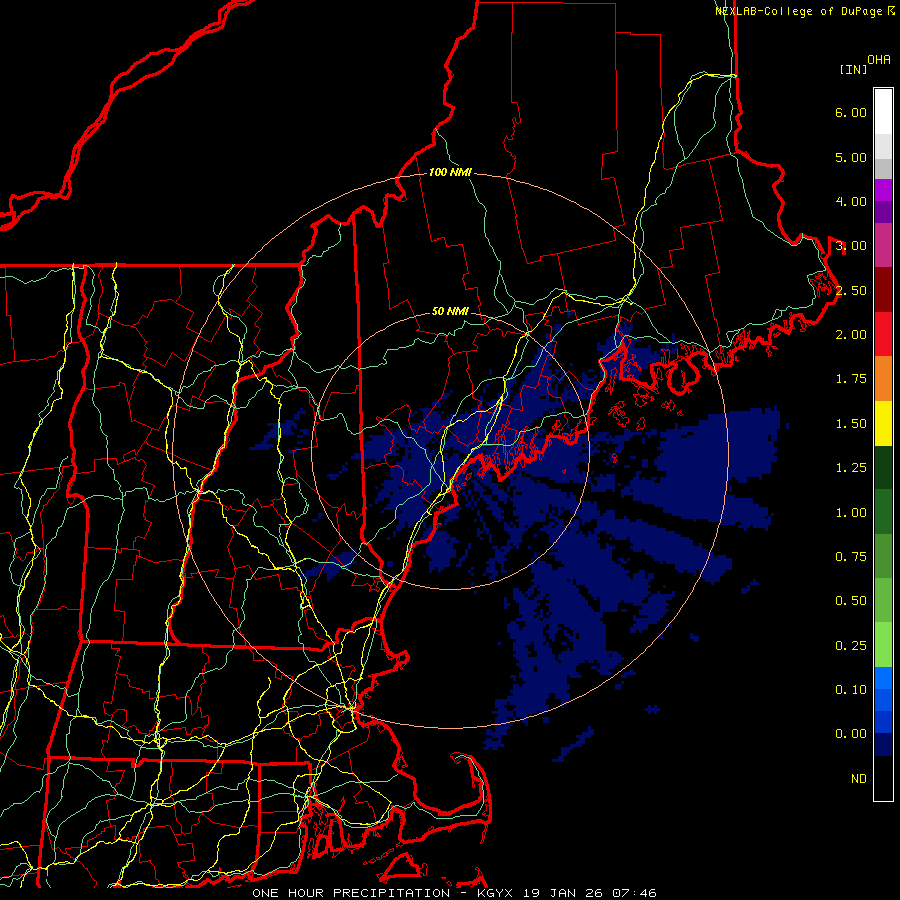Click the 100 NMI range ring label
The image size is (900, 900).
(x=450, y=172)
